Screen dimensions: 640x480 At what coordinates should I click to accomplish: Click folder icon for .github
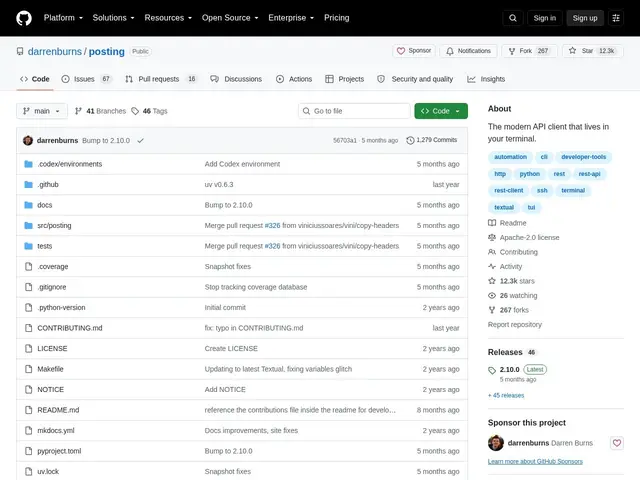(x=28, y=184)
